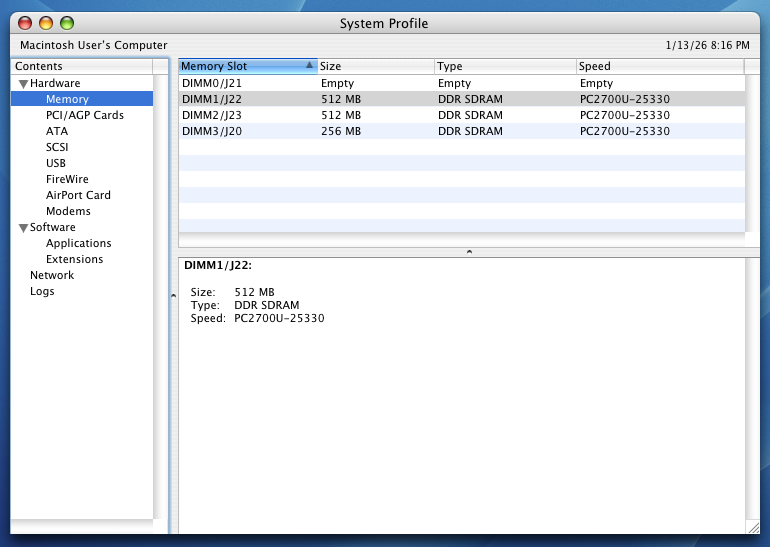Image resolution: width=770 pixels, height=547 pixels.
Task: Select Extensions under Software
Action: click(x=74, y=259)
